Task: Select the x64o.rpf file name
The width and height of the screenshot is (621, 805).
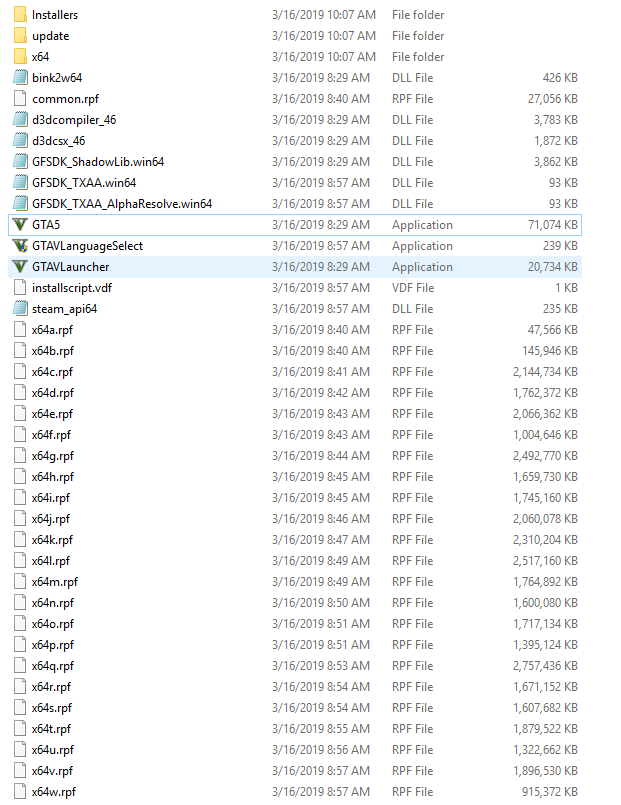Action: [x=53, y=624]
